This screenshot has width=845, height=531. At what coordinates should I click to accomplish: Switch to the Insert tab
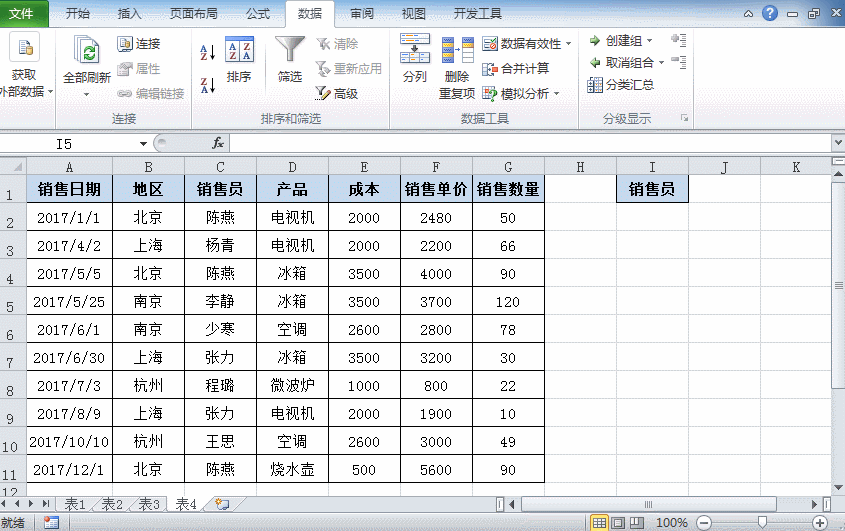pos(129,13)
